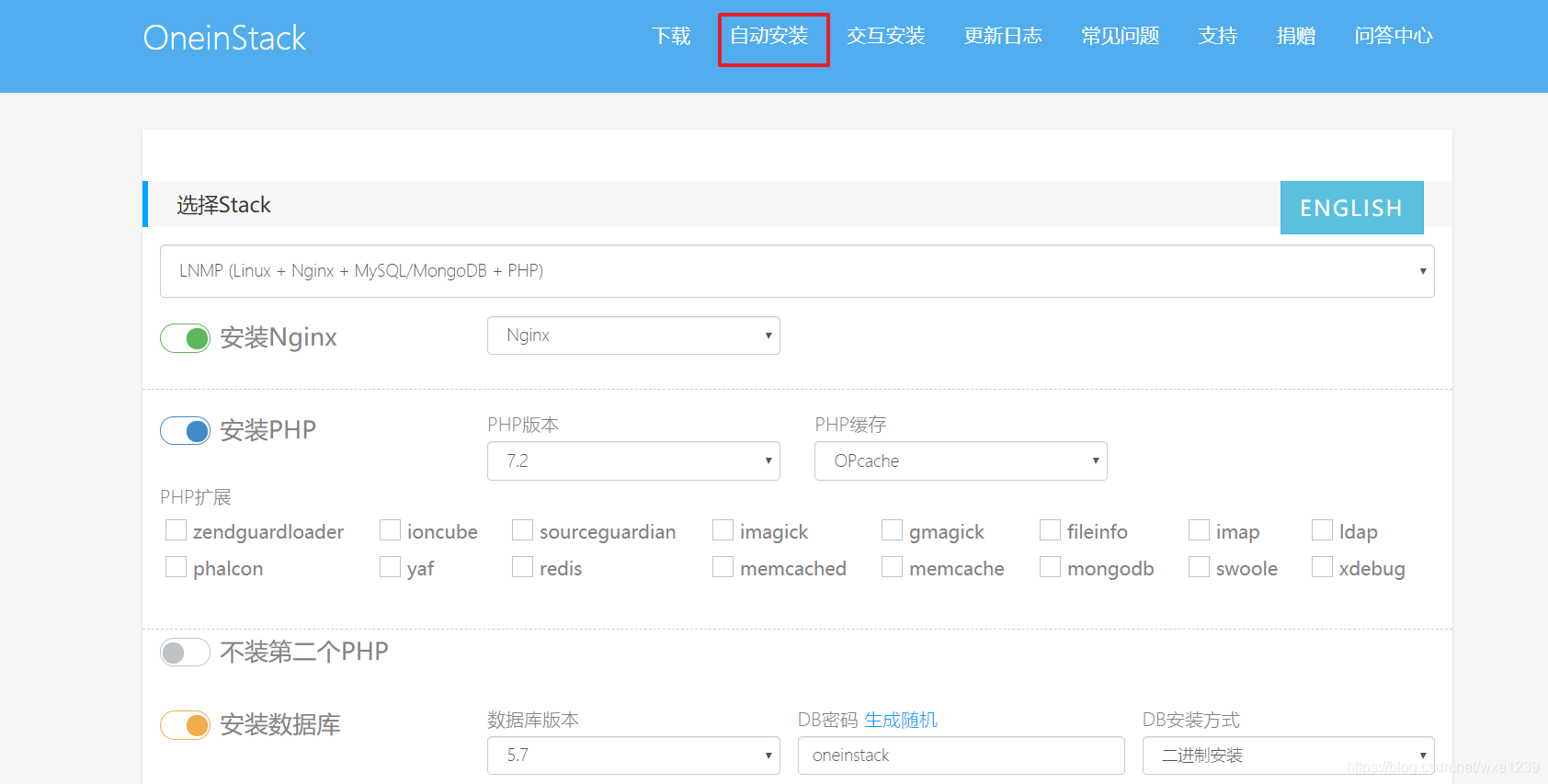This screenshot has width=1548, height=784.
Task: Open the Nginx web server dropdown
Action: tap(633, 335)
